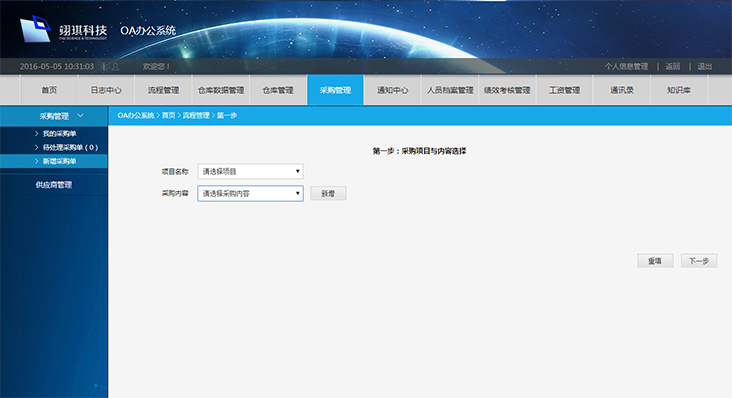Switch to 仓库数据管理 tab
This screenshot has width=732, height=398.
(221, 90)
